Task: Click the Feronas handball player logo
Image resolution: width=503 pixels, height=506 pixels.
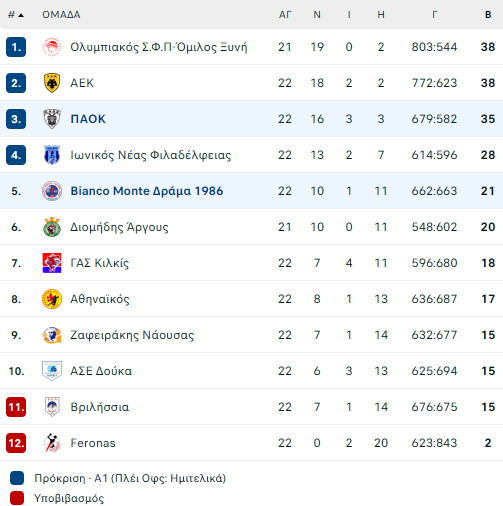Action: point(52,443)
